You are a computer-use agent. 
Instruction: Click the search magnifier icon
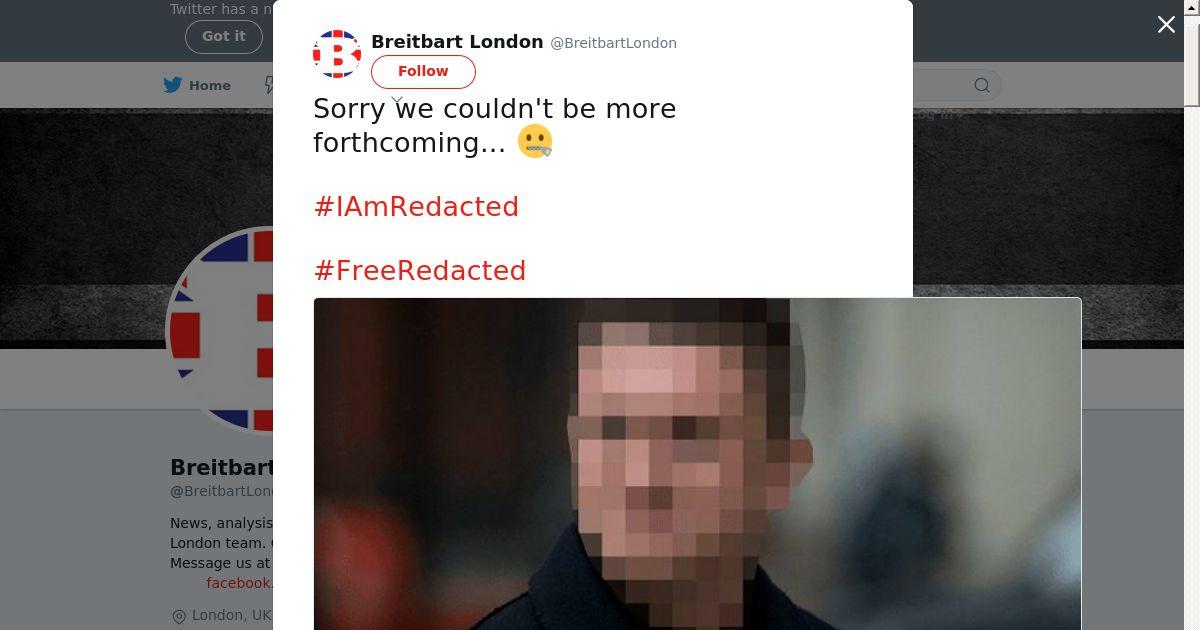(x=982, y=85)
